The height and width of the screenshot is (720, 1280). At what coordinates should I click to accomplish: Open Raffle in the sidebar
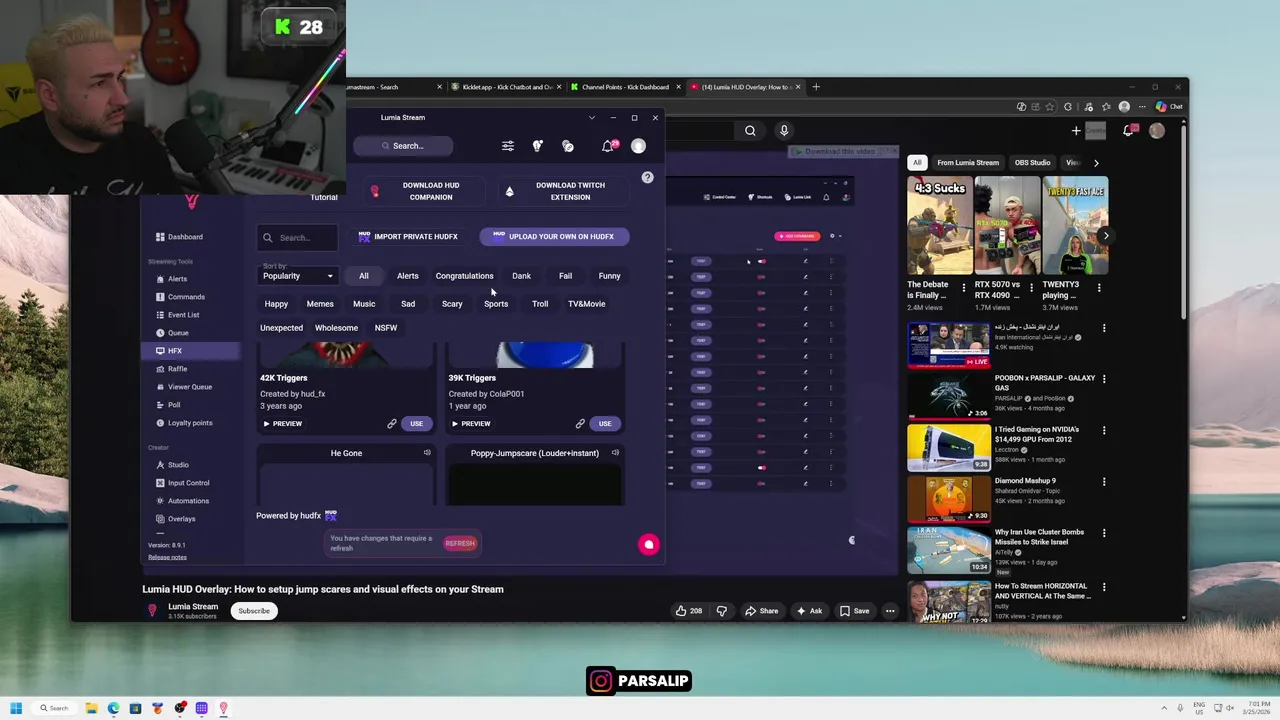[171, 369]
